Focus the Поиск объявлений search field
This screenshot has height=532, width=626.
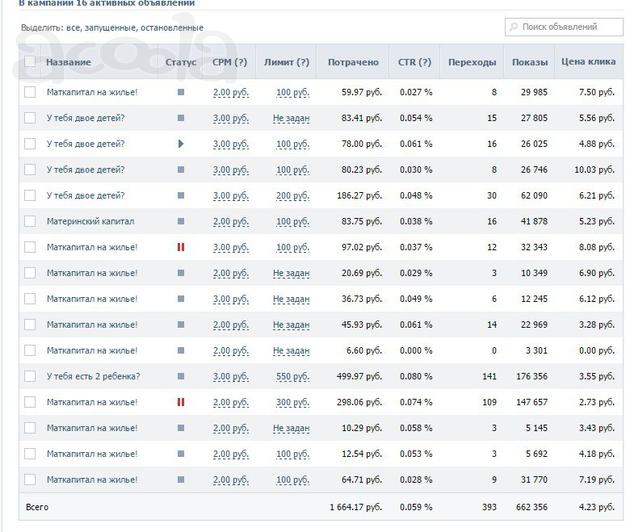click(x=564, y=27)
